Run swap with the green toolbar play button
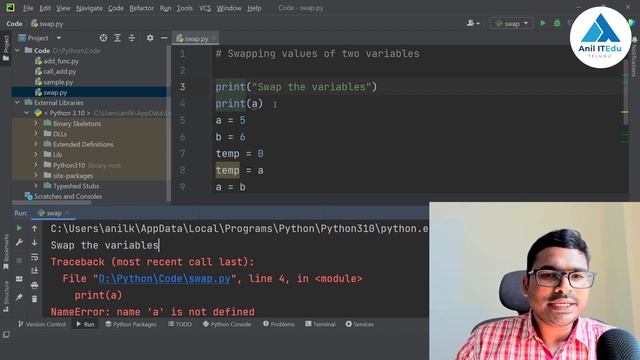 click(x=543, y=23)
